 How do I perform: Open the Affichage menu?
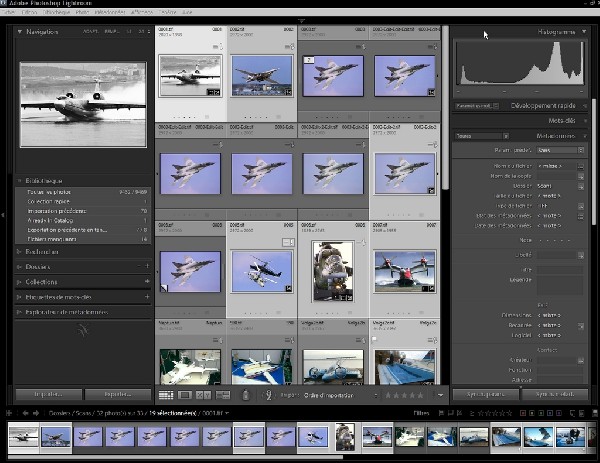coord(142,12)
